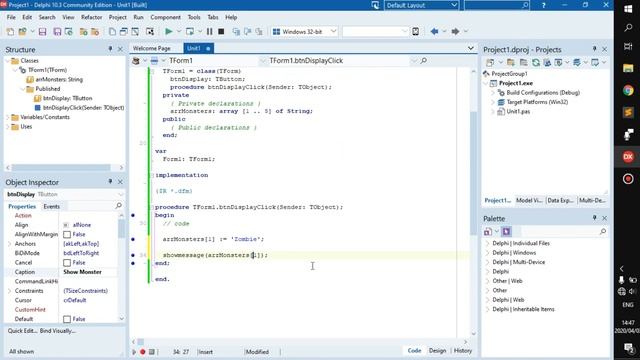
Task: Click the View Form toolbar icon
Action: pos(123,31)
